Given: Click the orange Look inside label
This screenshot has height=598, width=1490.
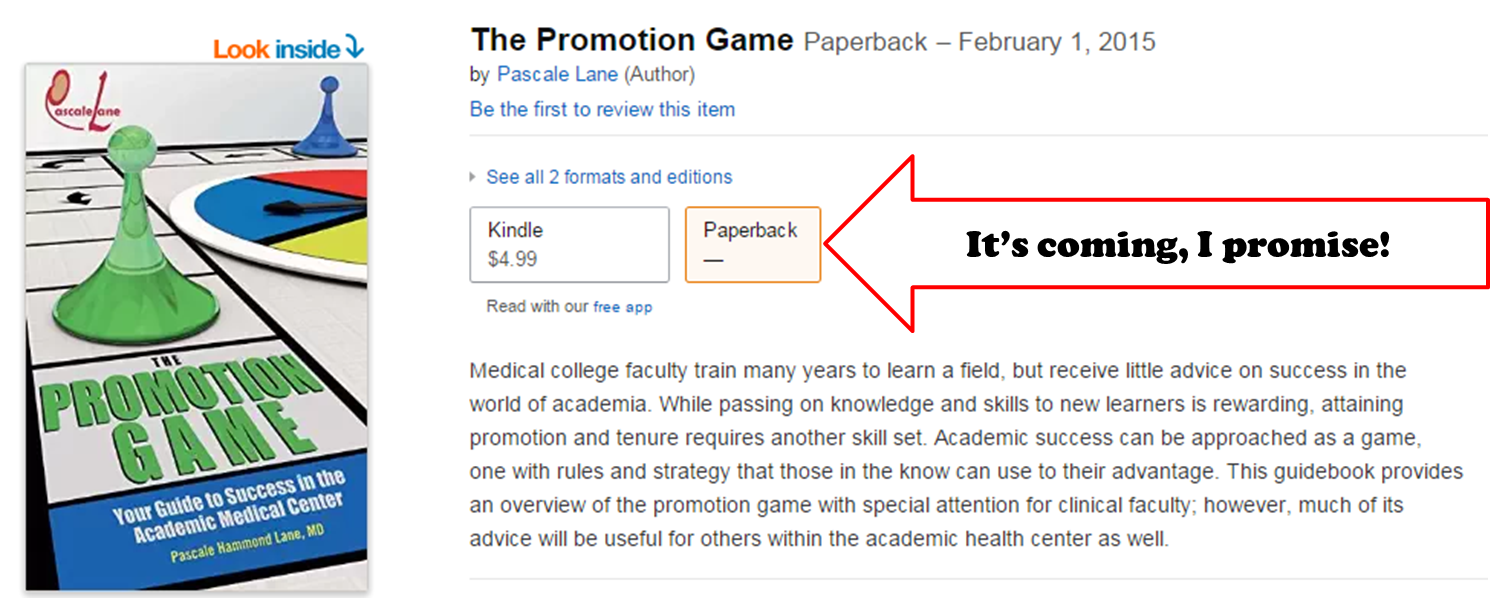Looking at the screenshot, I should [277, 49].
